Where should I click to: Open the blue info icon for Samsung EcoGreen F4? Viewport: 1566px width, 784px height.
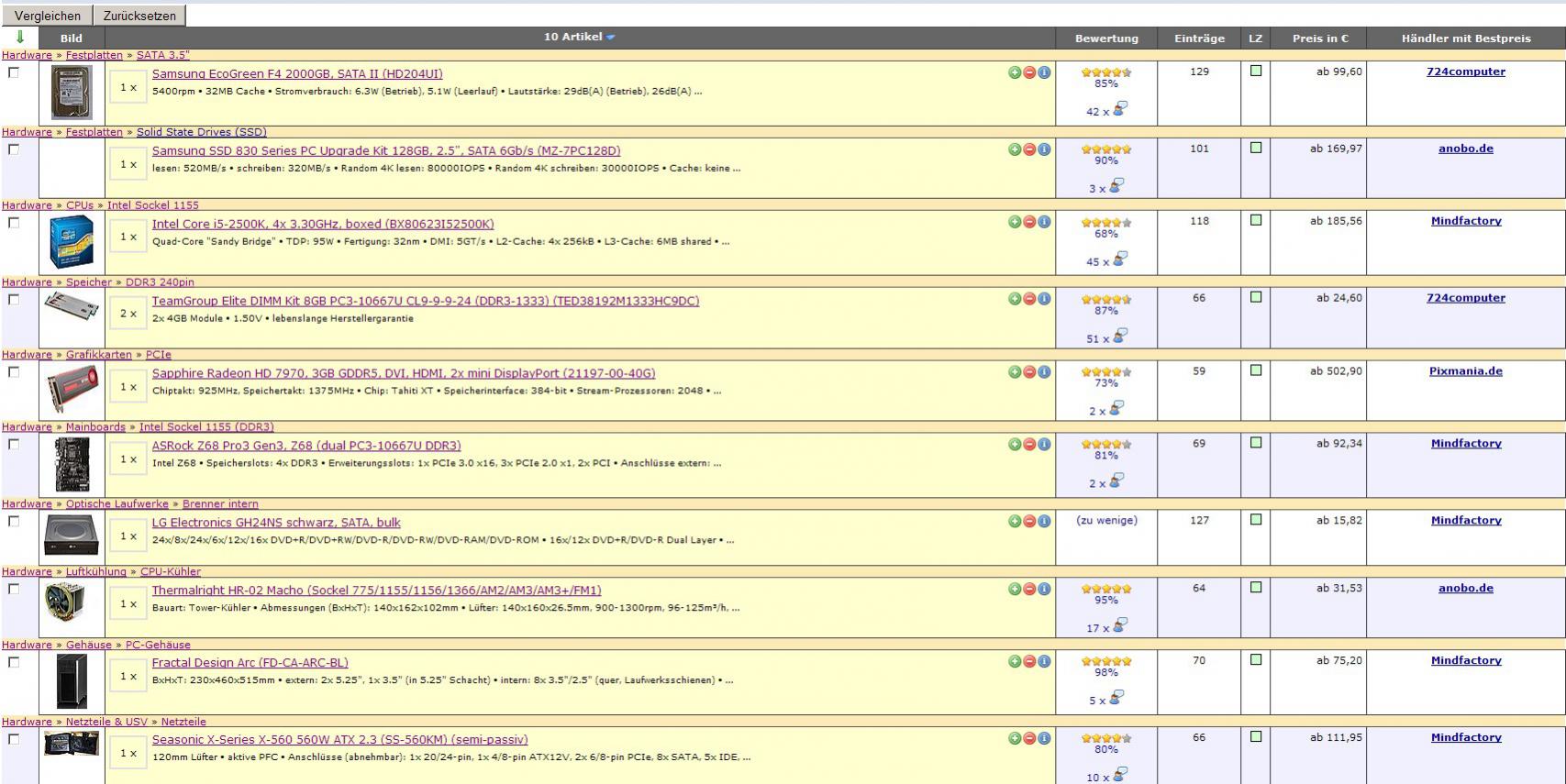tap(1044, 72)
